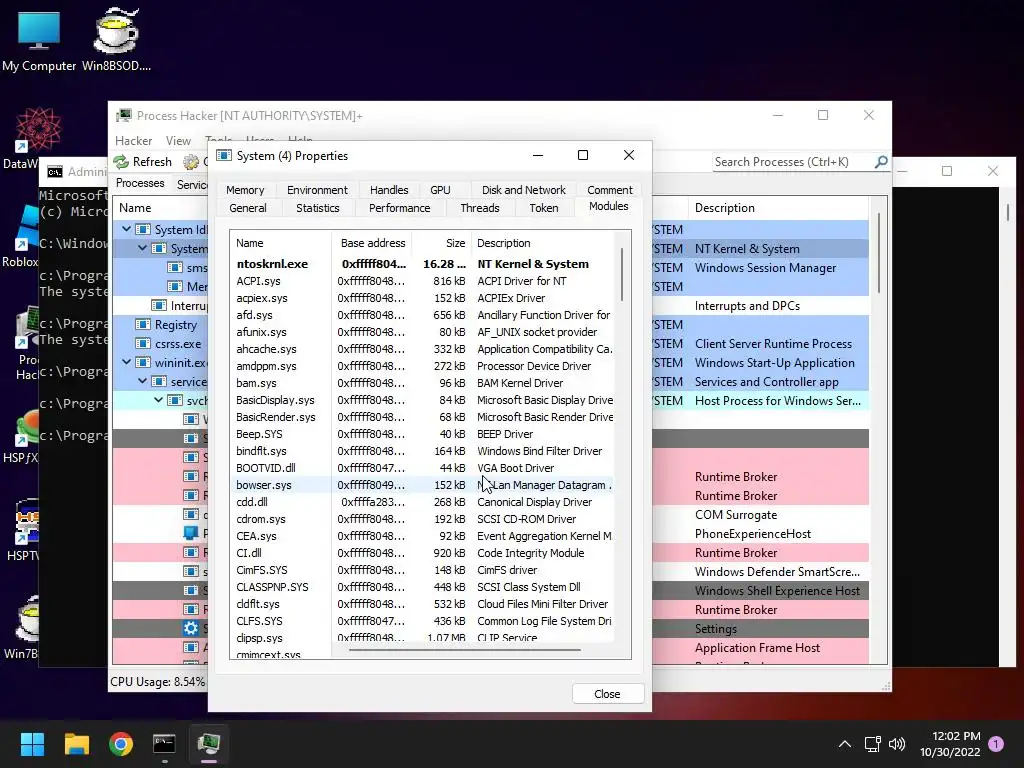Switch to Disk and Network tab
Screen dimensions: 1024x768
523,190
